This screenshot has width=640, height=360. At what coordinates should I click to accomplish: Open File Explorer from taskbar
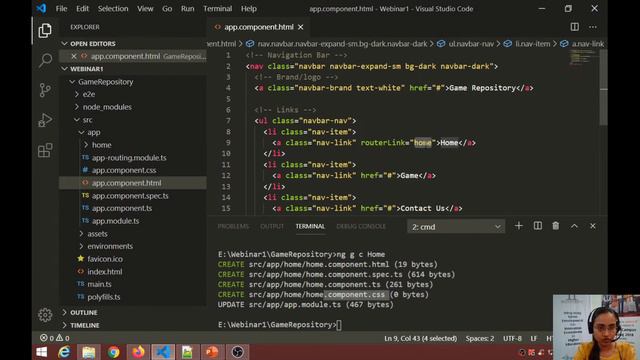(89, 352)
